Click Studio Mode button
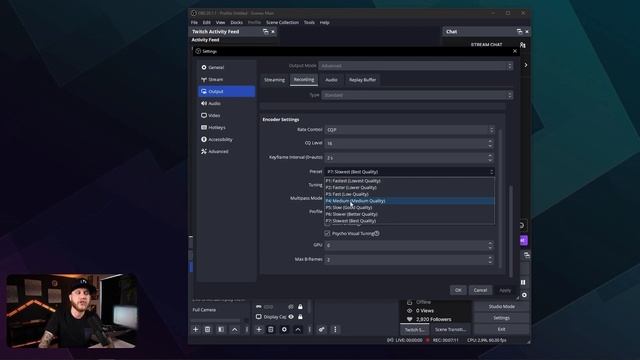The image size is (640, 360). click(501, 307)
